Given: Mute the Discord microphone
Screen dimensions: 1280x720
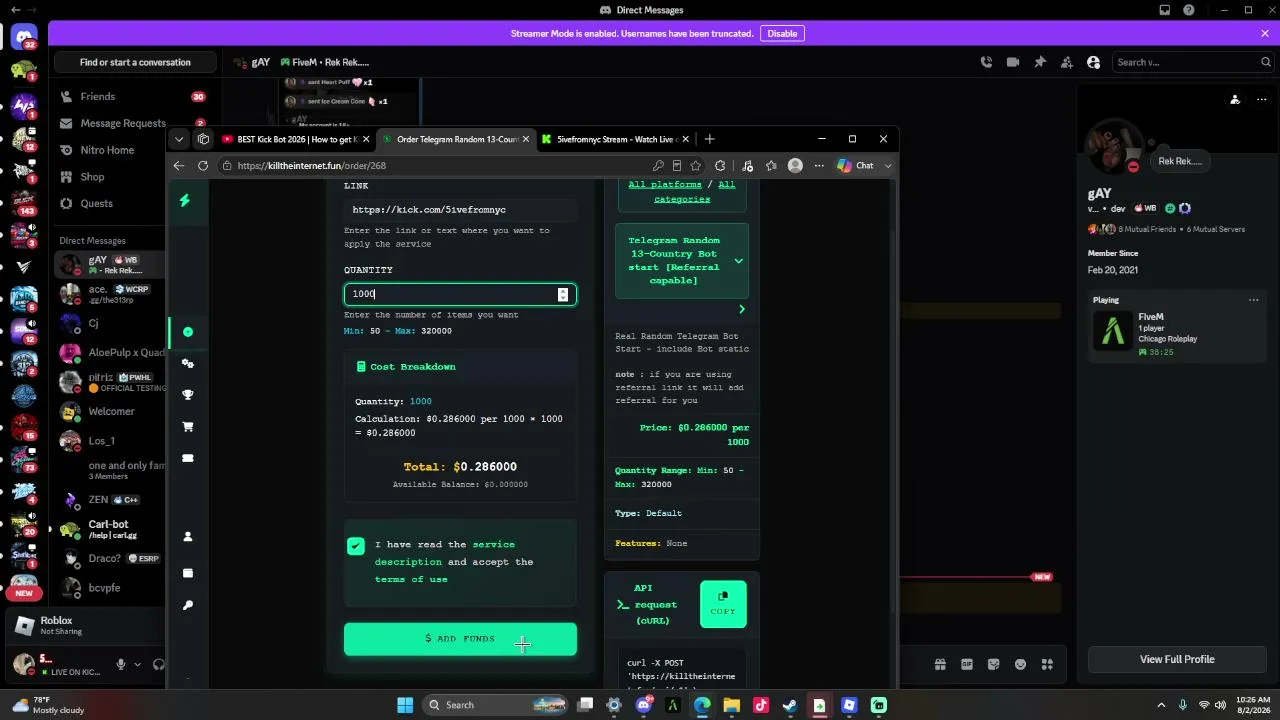Looking at the screenshot, I should tap(121, 664).
